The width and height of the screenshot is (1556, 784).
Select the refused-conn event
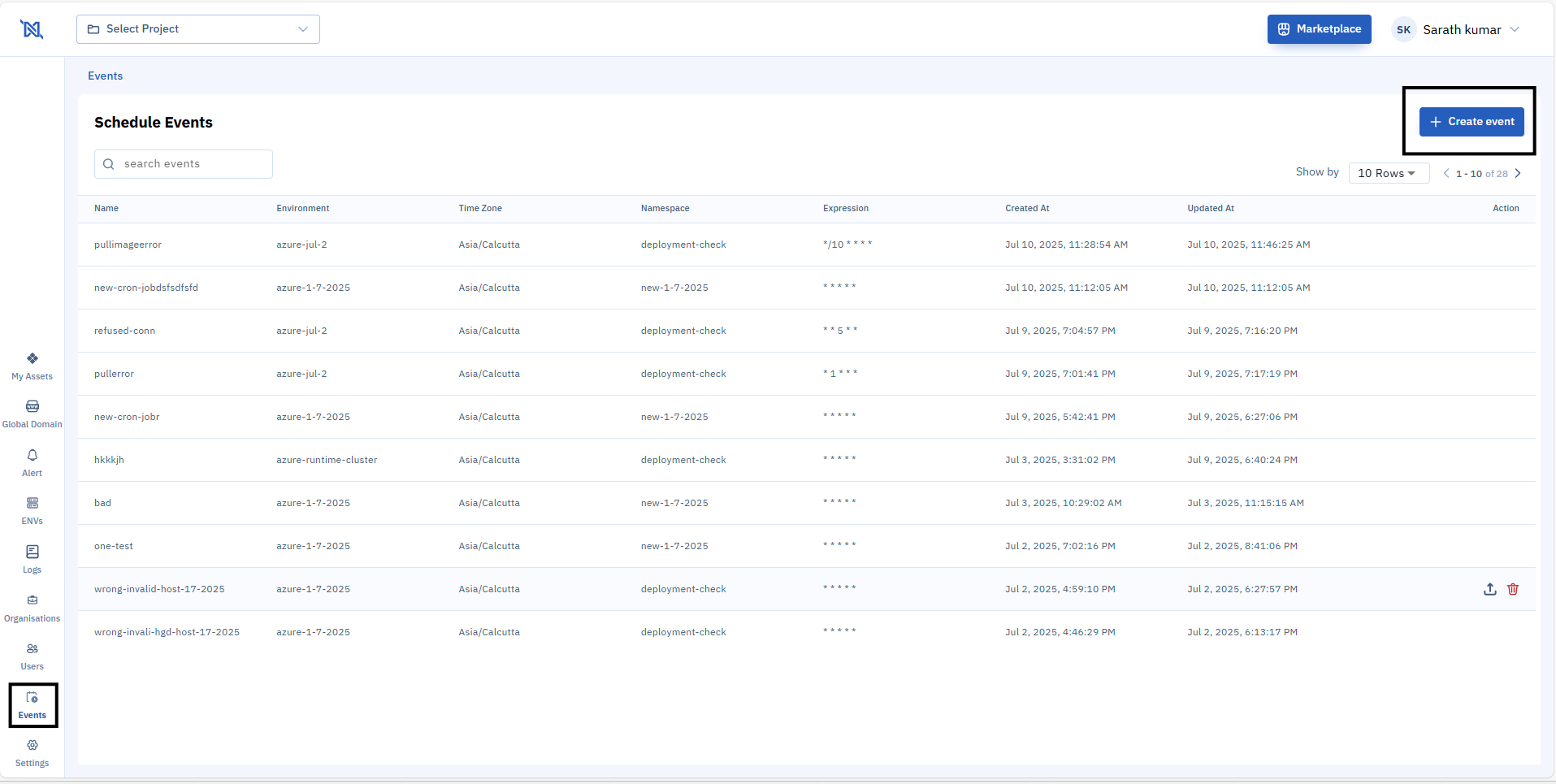point(124,331)
